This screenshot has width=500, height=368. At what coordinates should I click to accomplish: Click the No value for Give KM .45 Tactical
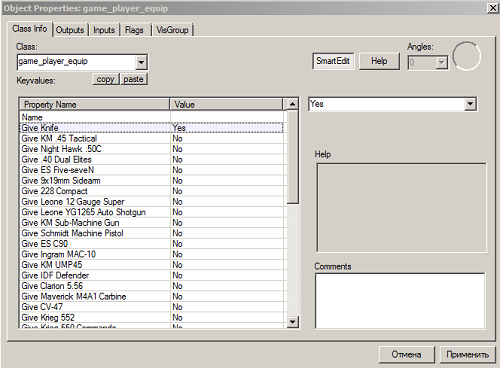pos(177,138)
